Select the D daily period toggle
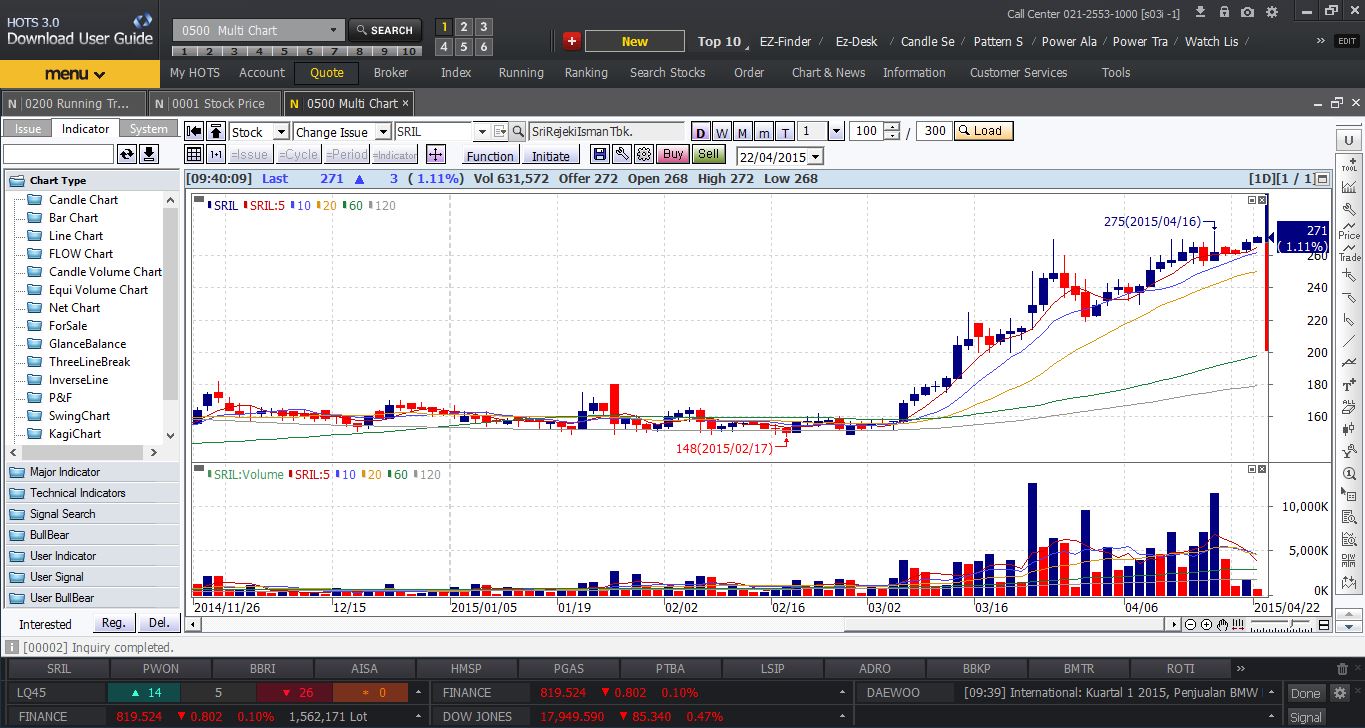This screenshot has width=1365, height=728. pos(700,132)
